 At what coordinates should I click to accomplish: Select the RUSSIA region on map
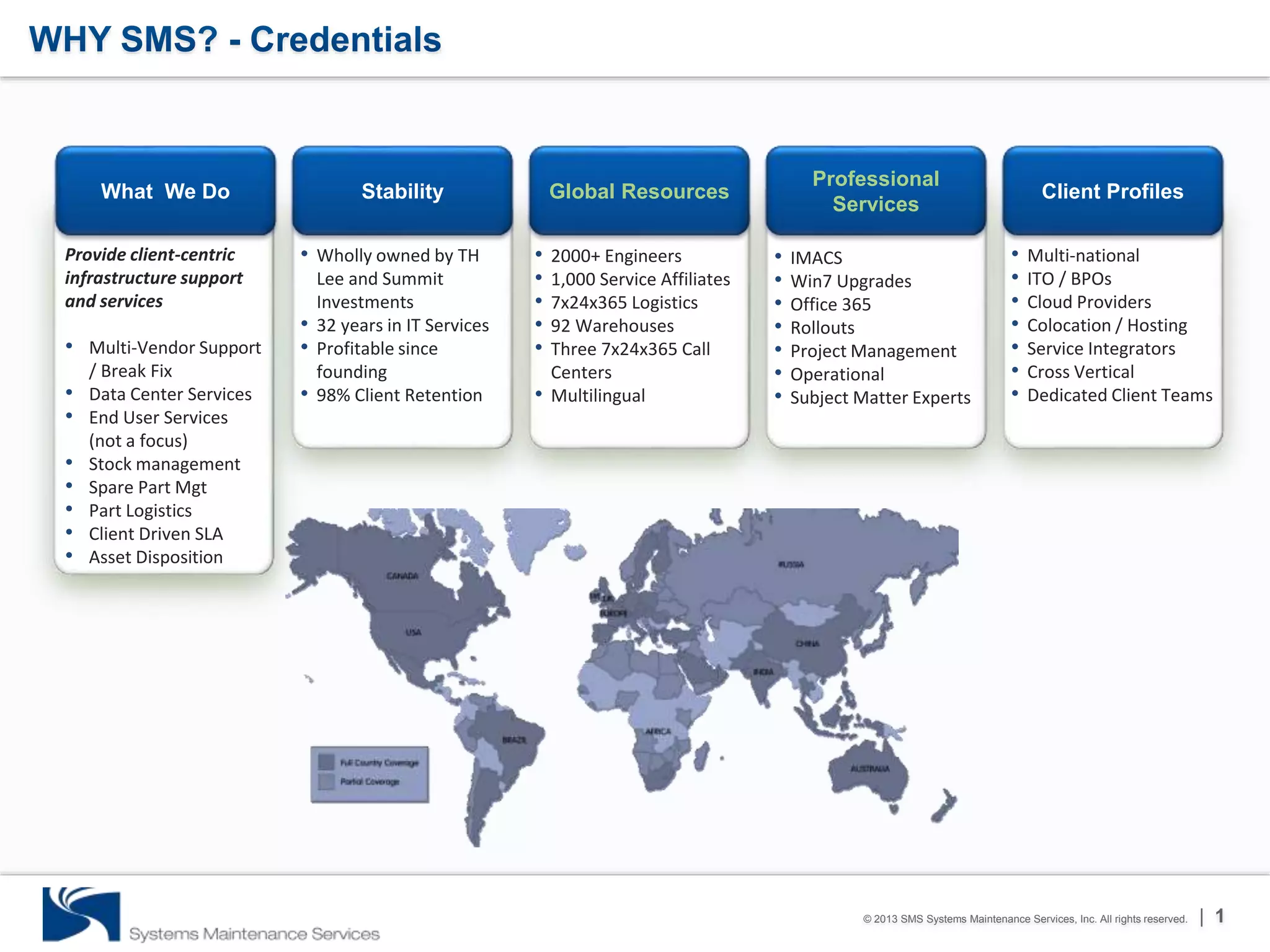791,565
